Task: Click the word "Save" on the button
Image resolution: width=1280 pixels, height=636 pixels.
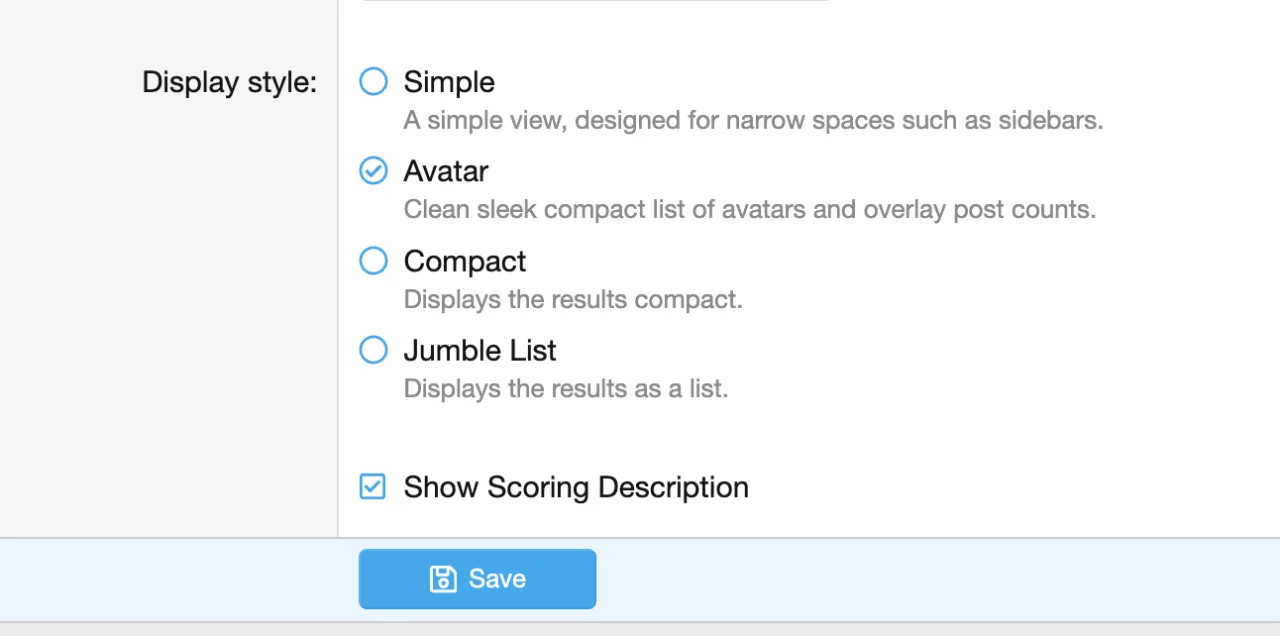Action: click(x=497, y=579)
